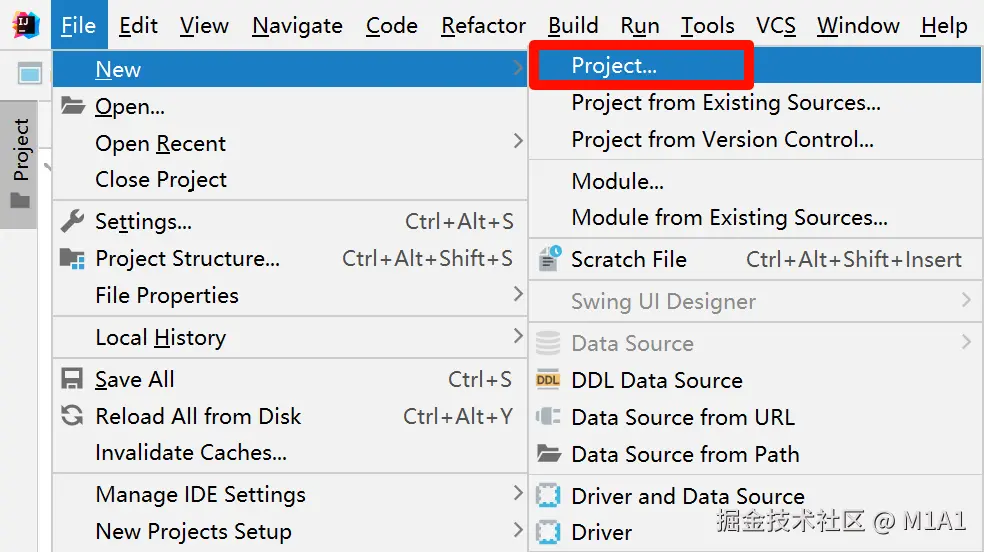The image size is (984, 552).
Task: Click the Open folder icon
Action: pos(72,106)
